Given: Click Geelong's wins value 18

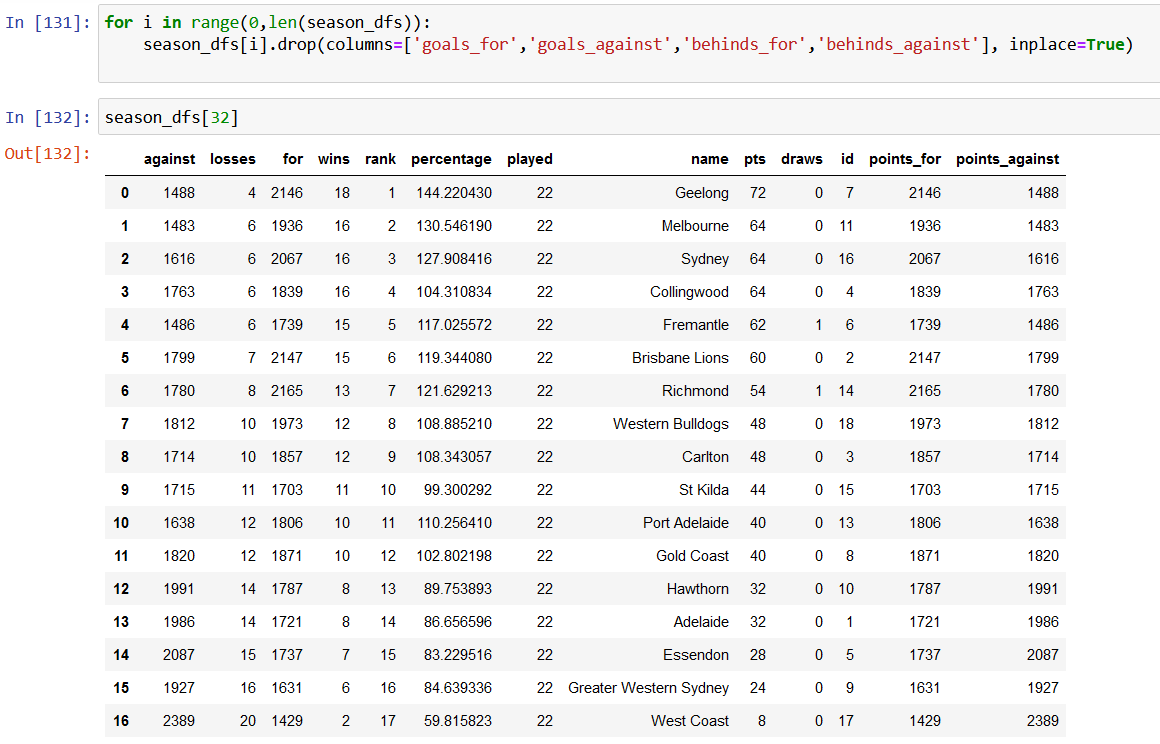Looking at the screenshot, I should coord(342,193).
